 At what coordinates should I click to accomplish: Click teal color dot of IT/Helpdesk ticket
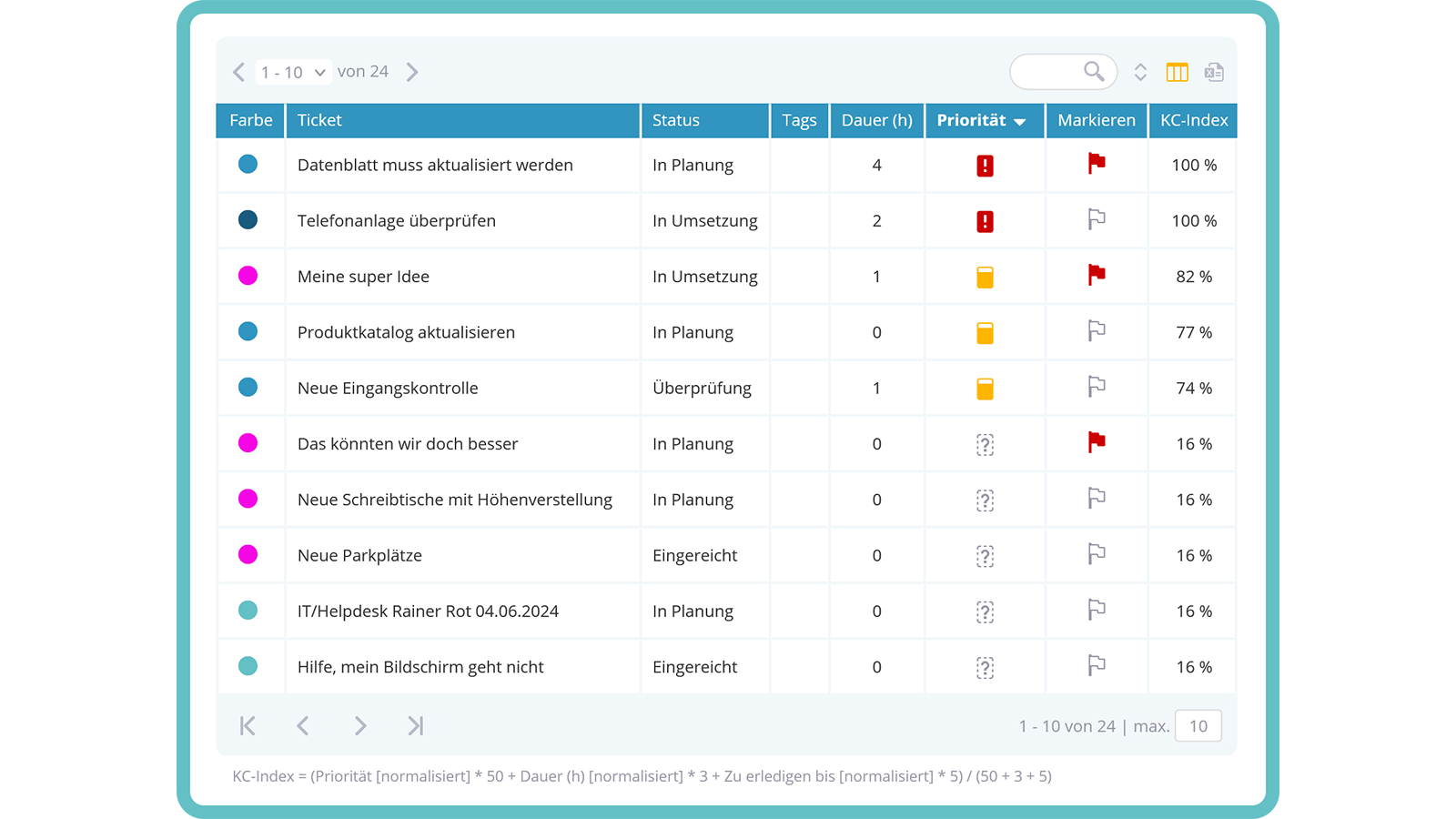(x=248, y=611)
